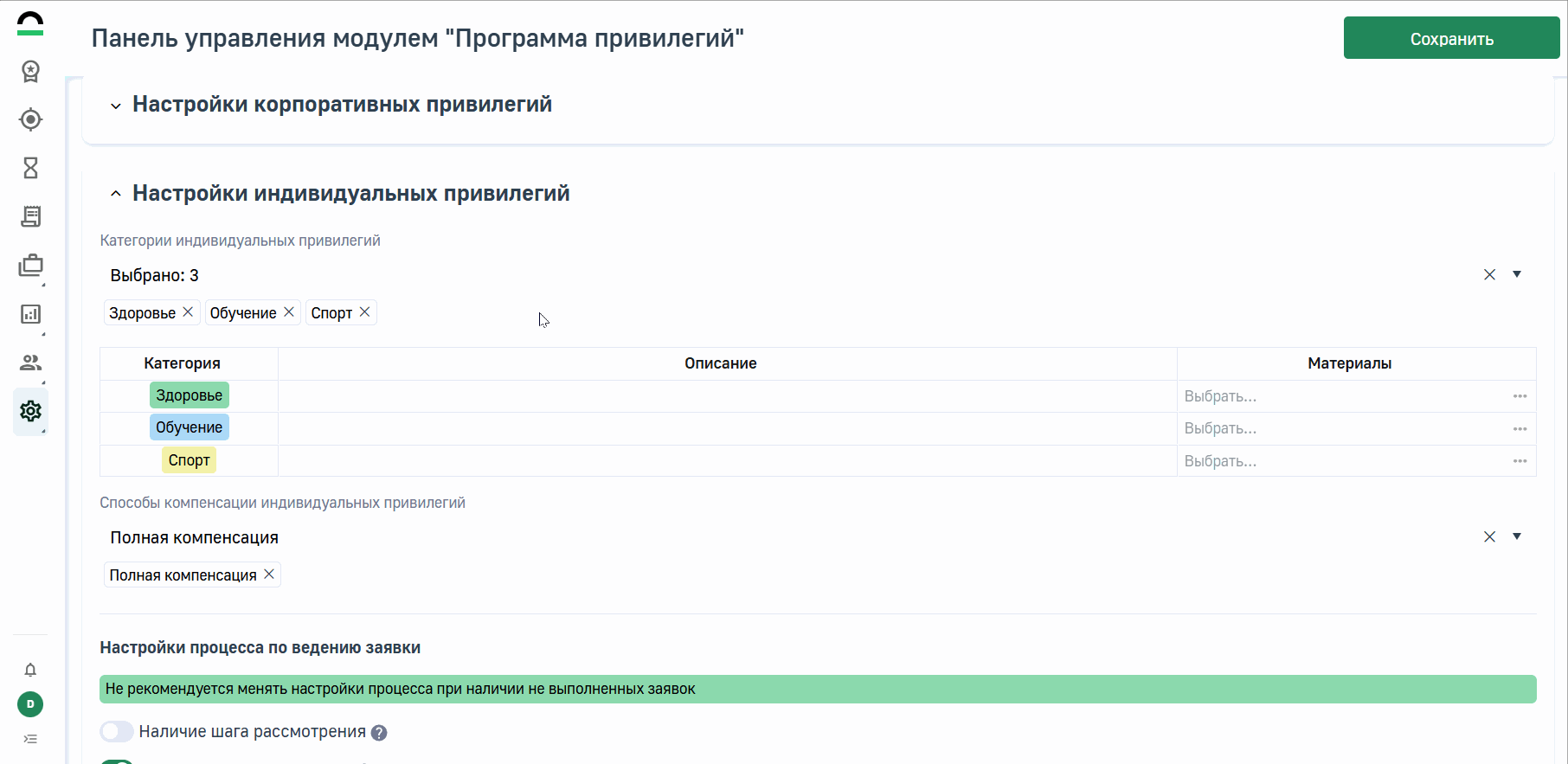Screen dimensions: 1568x764
Task: Open the compensation methods dropdown arrow
Action: point(1517,536)
